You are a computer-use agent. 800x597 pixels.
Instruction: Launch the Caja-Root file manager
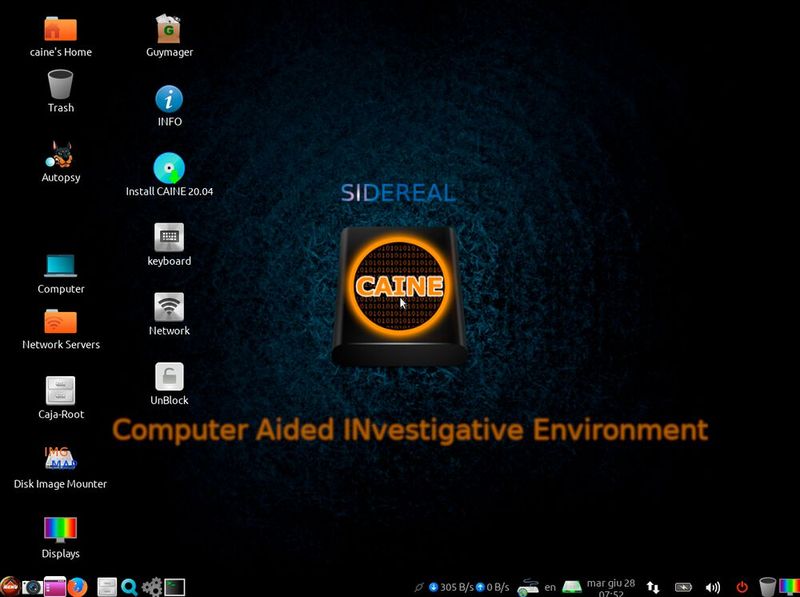[58, 390]
